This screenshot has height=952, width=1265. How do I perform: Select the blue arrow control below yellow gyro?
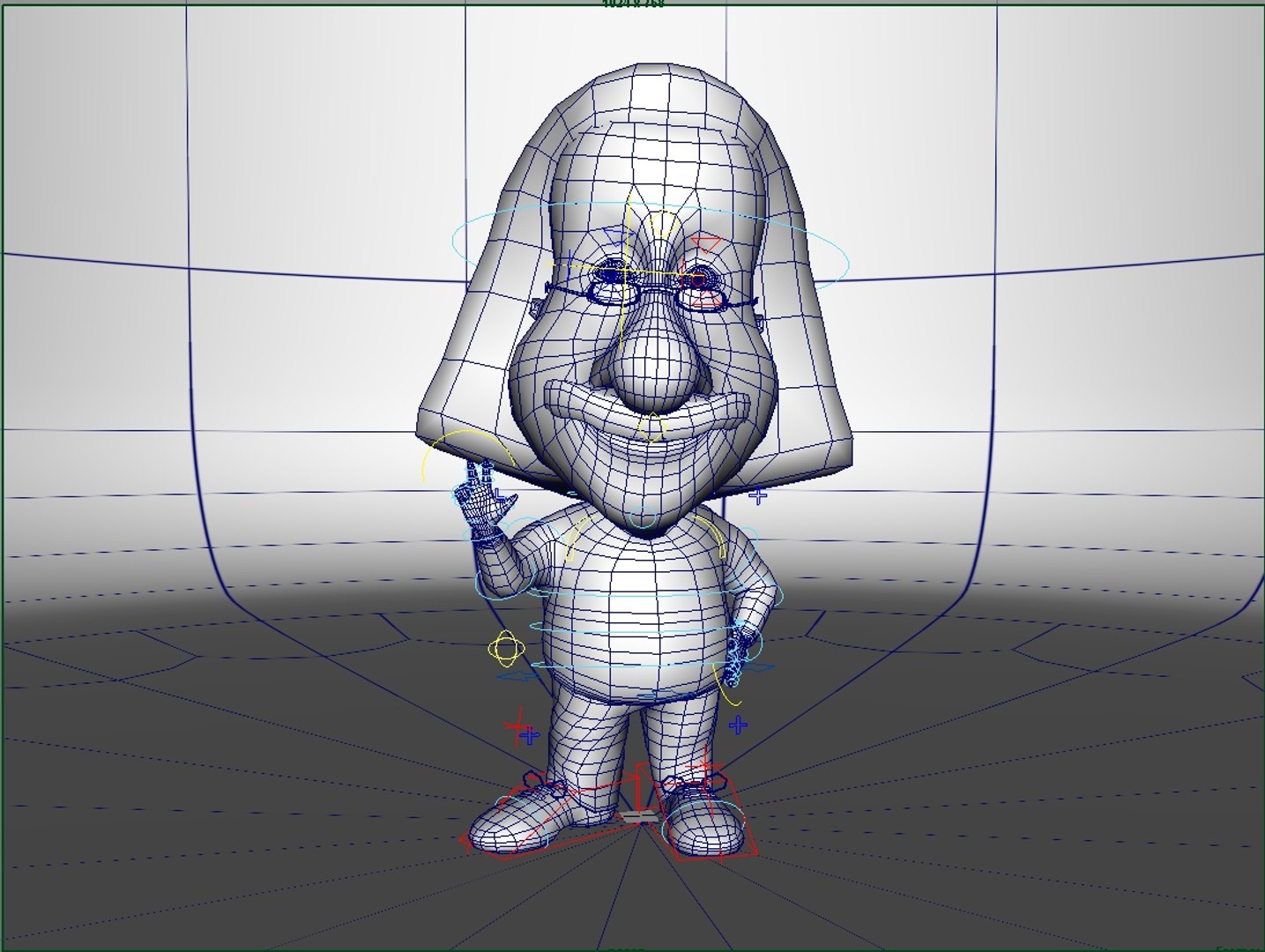(x=520, y=677)
